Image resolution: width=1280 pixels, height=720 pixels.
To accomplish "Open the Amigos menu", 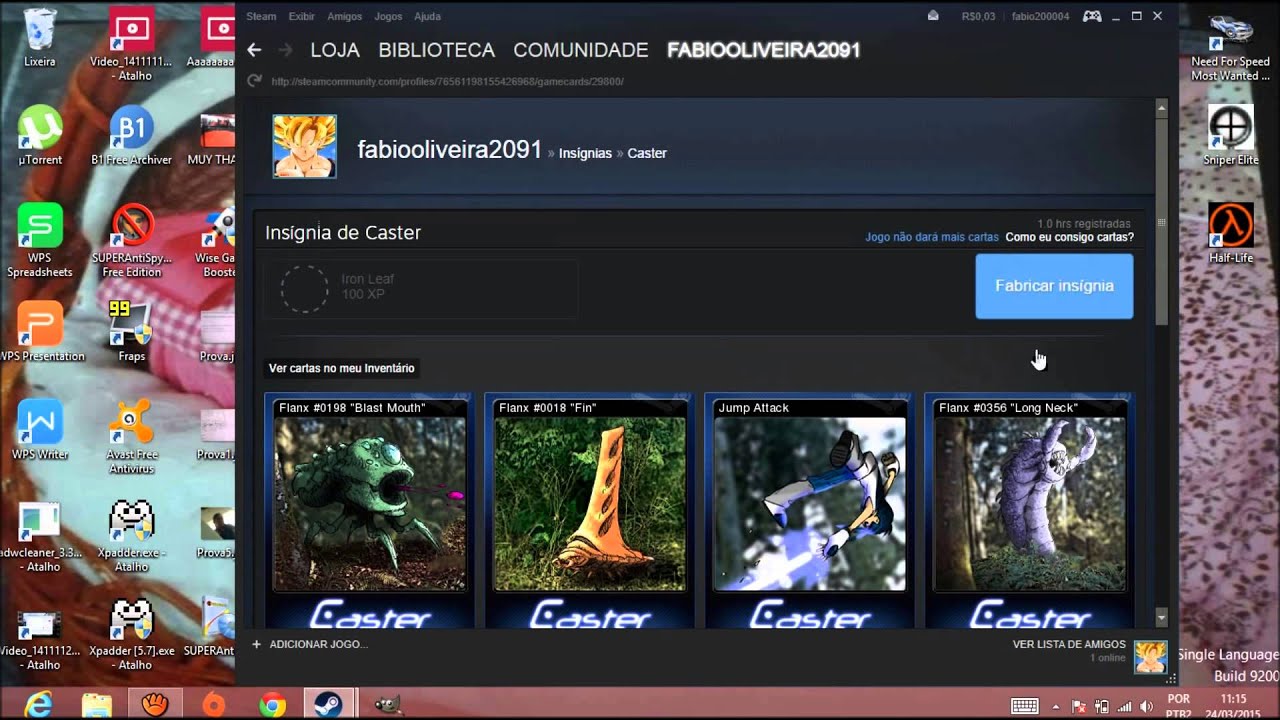I will click(x=345, y=16).
